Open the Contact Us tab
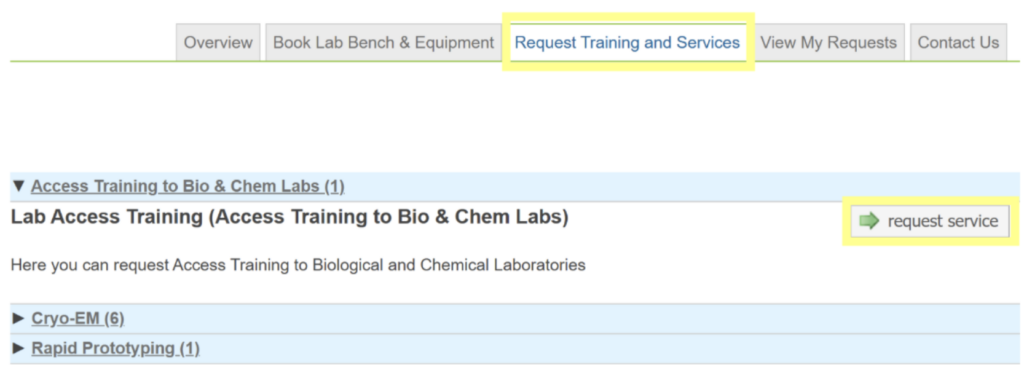The width and height of the screenshot is (1024, 365). [958, 42]
